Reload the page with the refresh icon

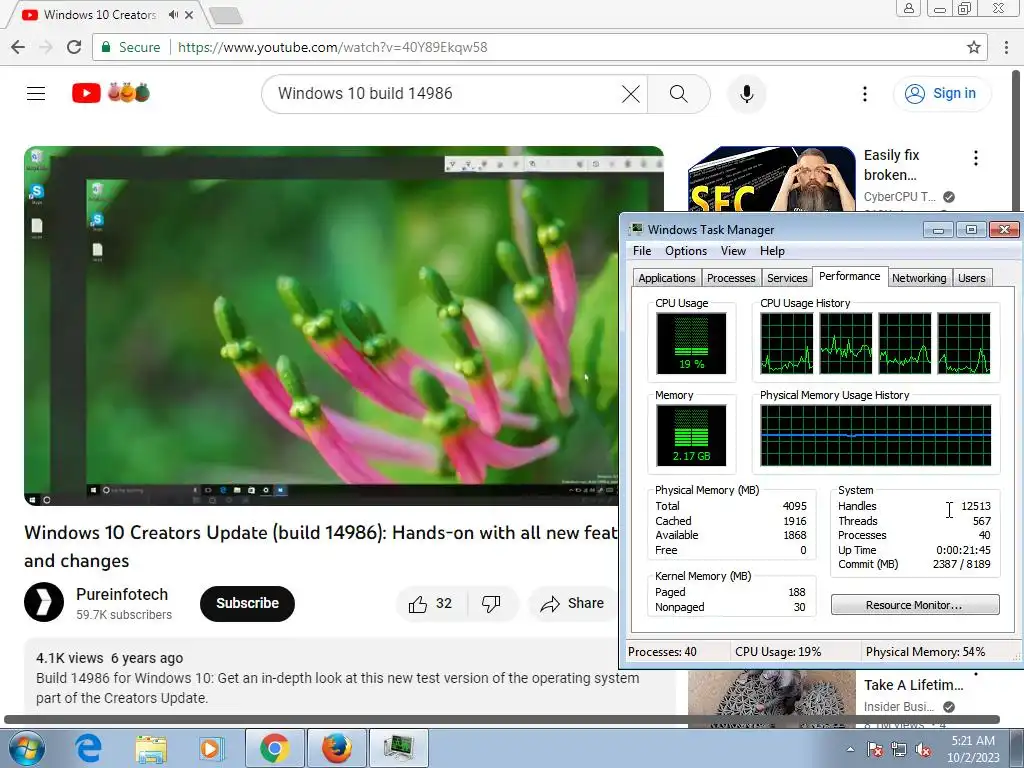pyautogui.click(x=74, y=47)
